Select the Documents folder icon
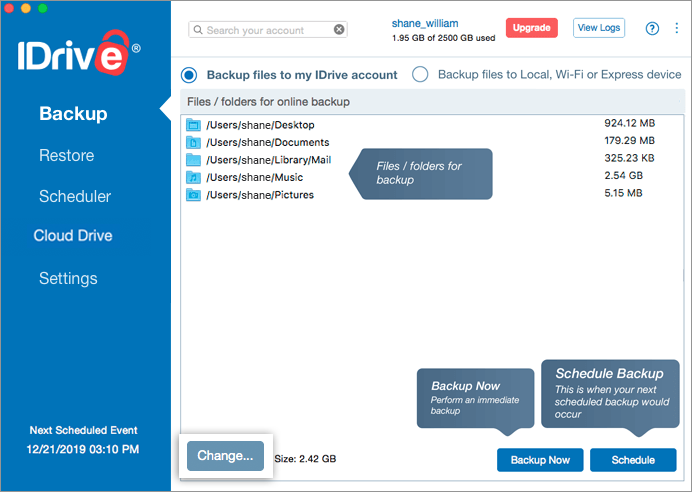This screenshot has width=692, height=492. point(193,143)
